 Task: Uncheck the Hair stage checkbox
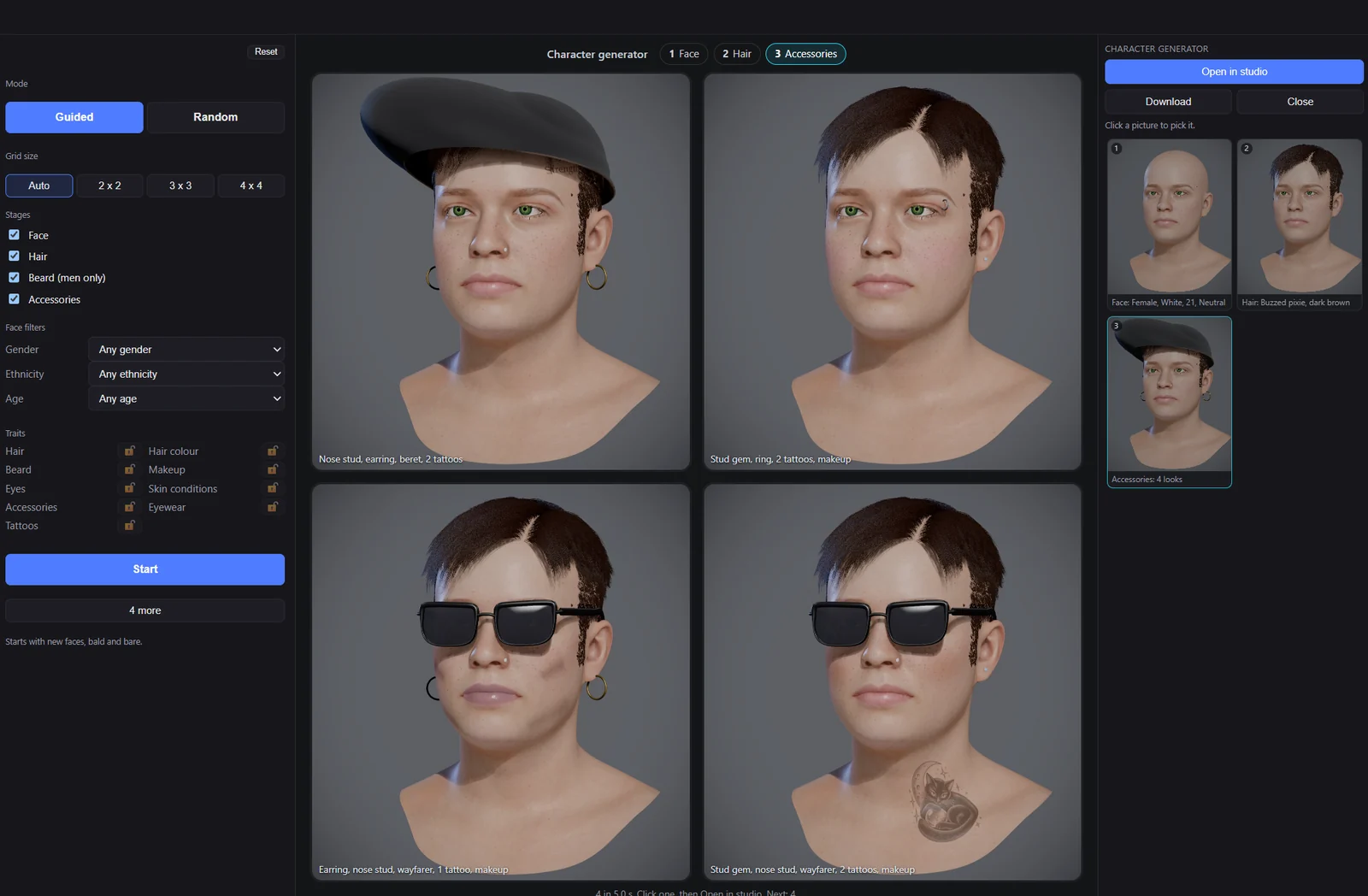click(x=14, y=256)
